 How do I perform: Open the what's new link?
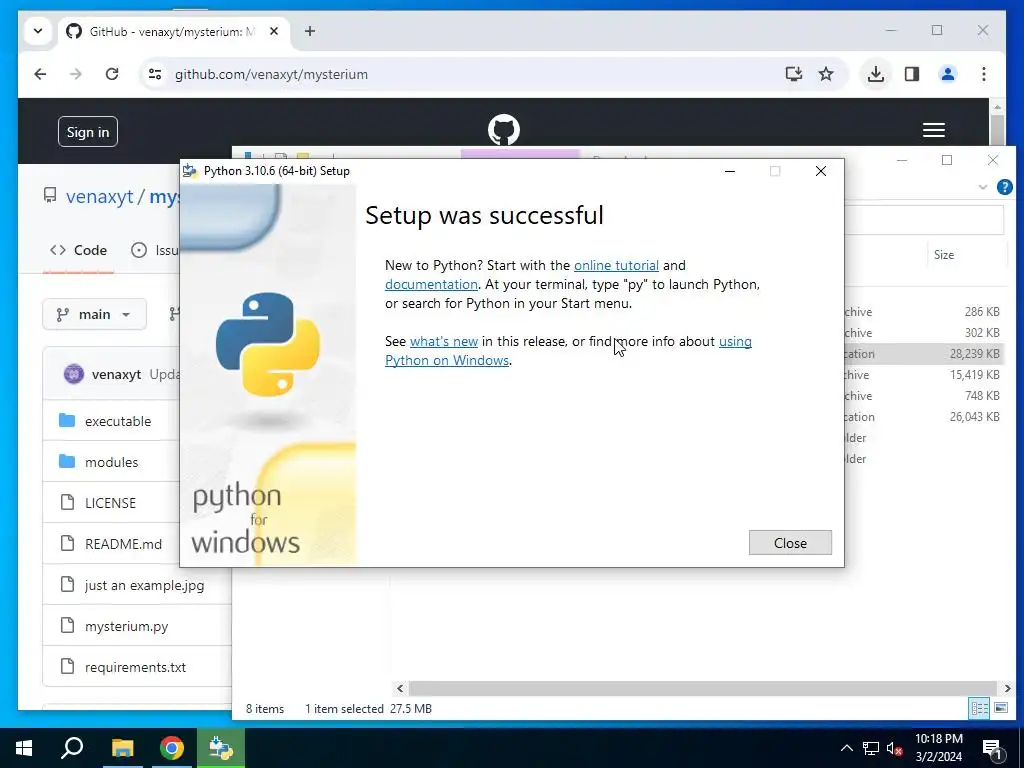tap(443, 341)
